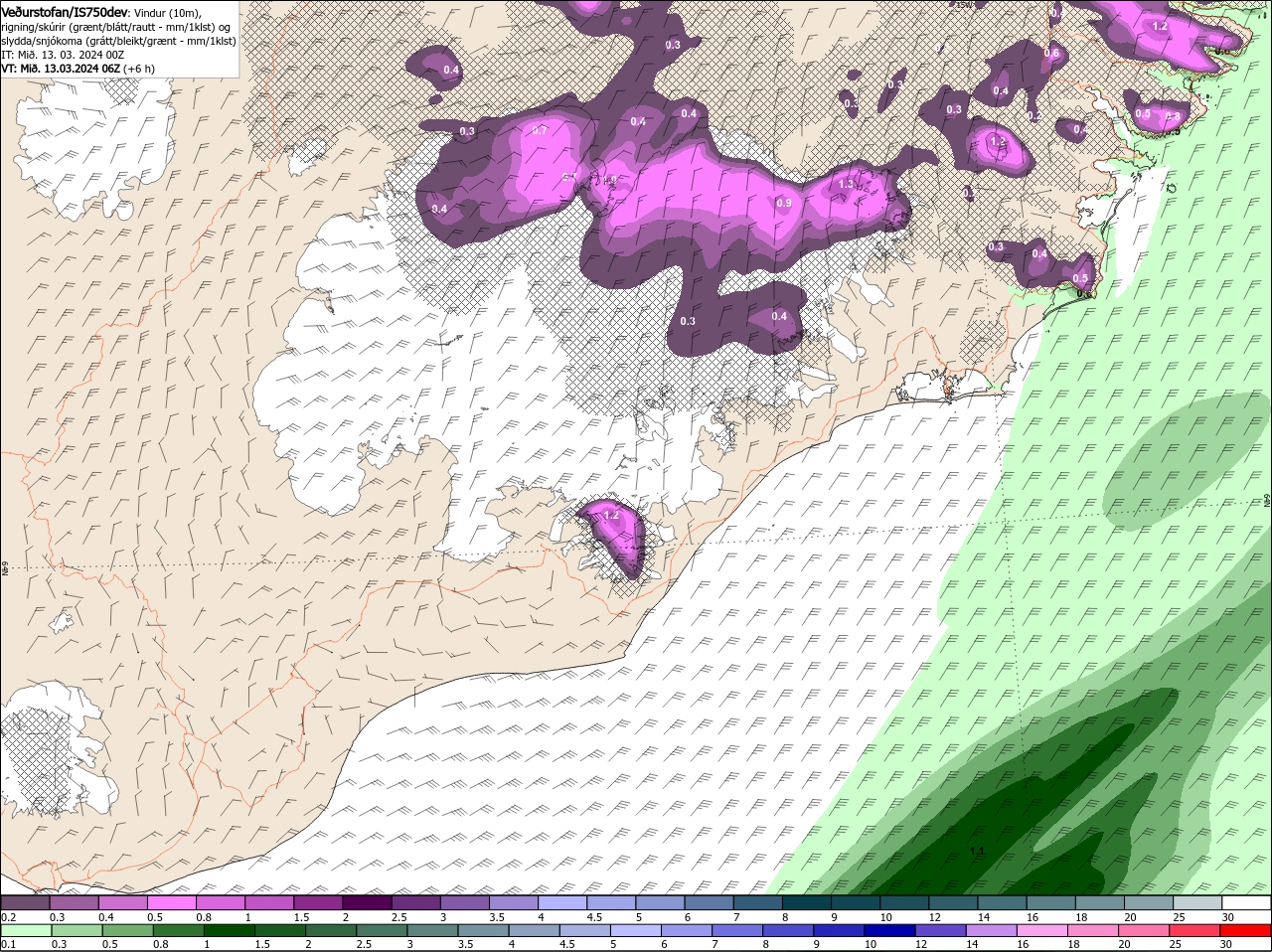Screen dimensions: 1272x952
Task: Pick the 0.5 pink swatch in snow scale
Action: coord(171,903)
